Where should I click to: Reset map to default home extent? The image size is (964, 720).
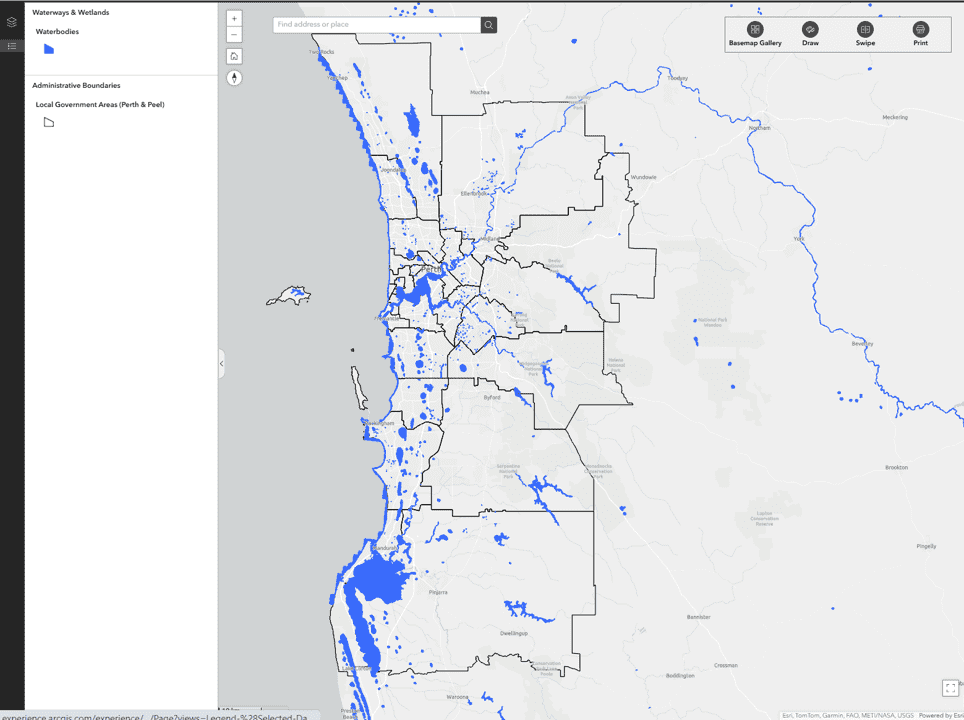(234, 56)
